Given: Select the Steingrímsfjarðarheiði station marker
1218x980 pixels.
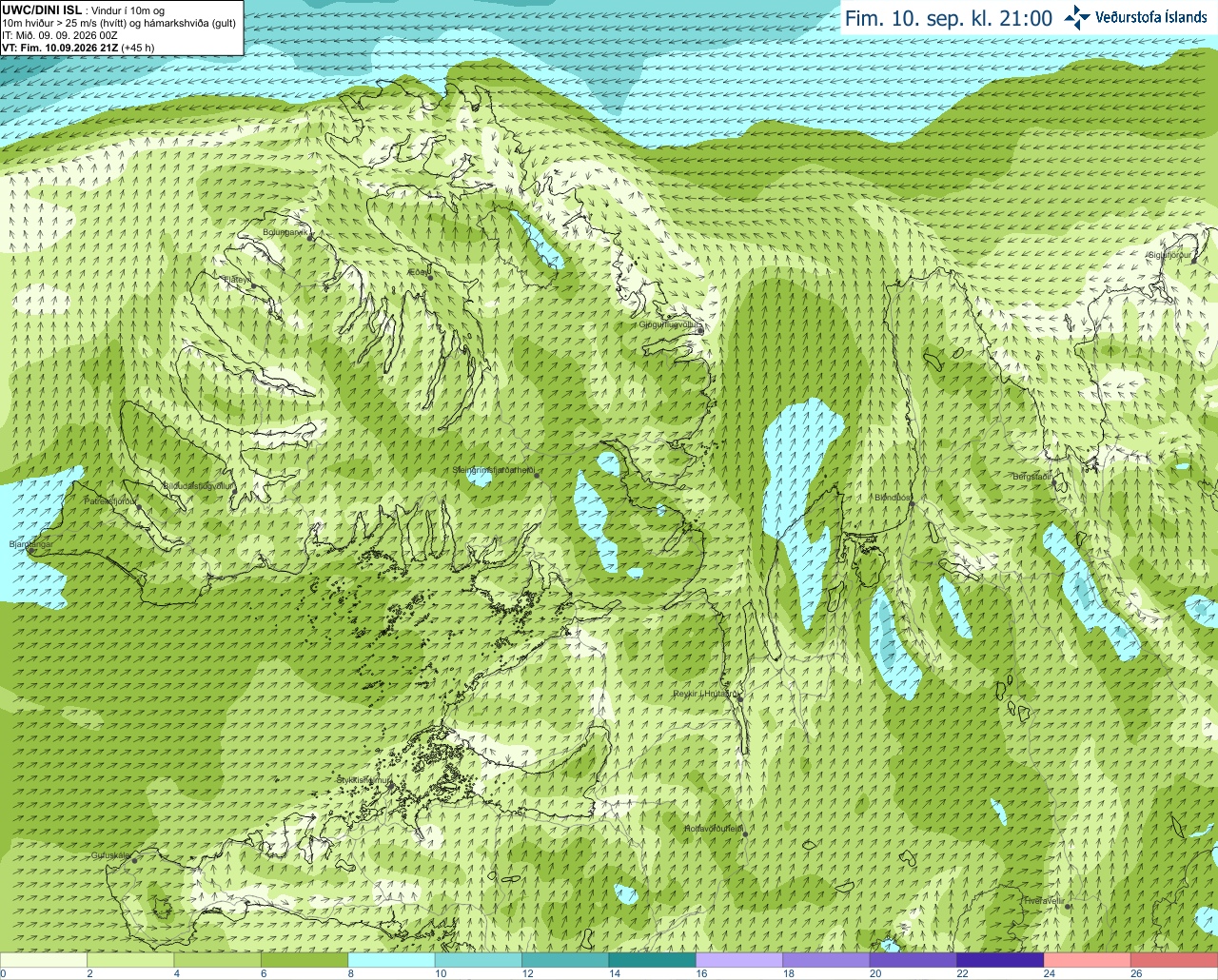Looking at the screenshot, I should tap(537, 475).
